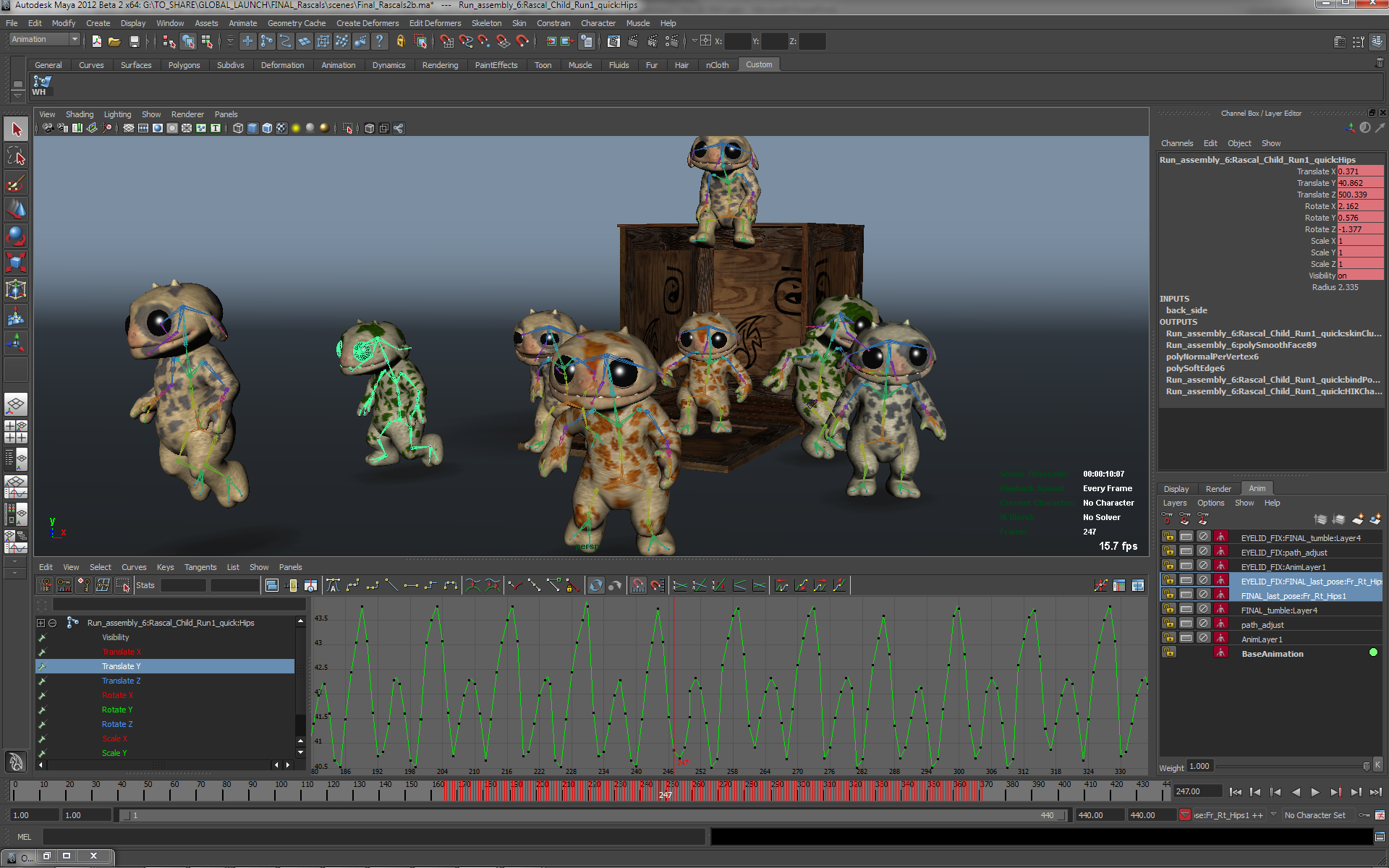Switch to the Rendering shelf tab
This screenshot has width=1389, height=868.
[440, 65]
